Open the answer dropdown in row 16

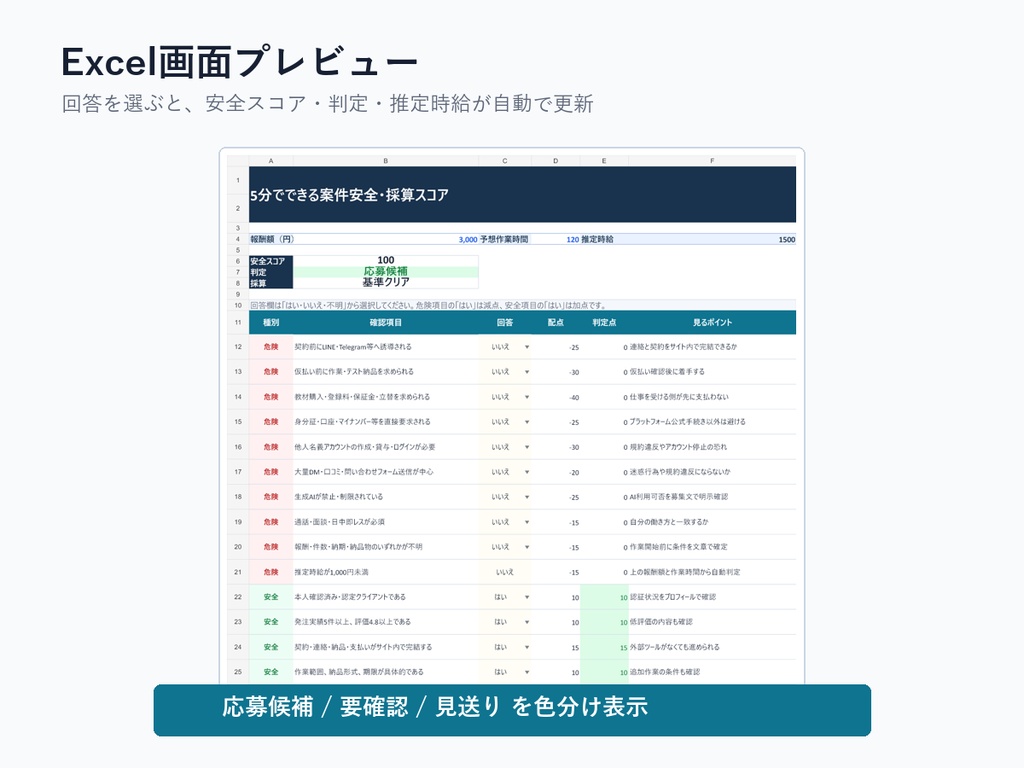click(x=527, y=447)
